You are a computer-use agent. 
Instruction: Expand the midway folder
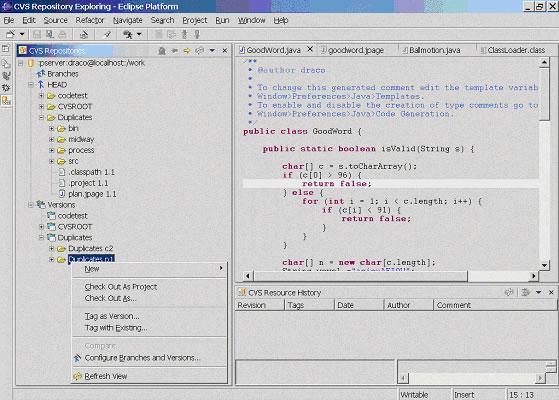point(52,139)
